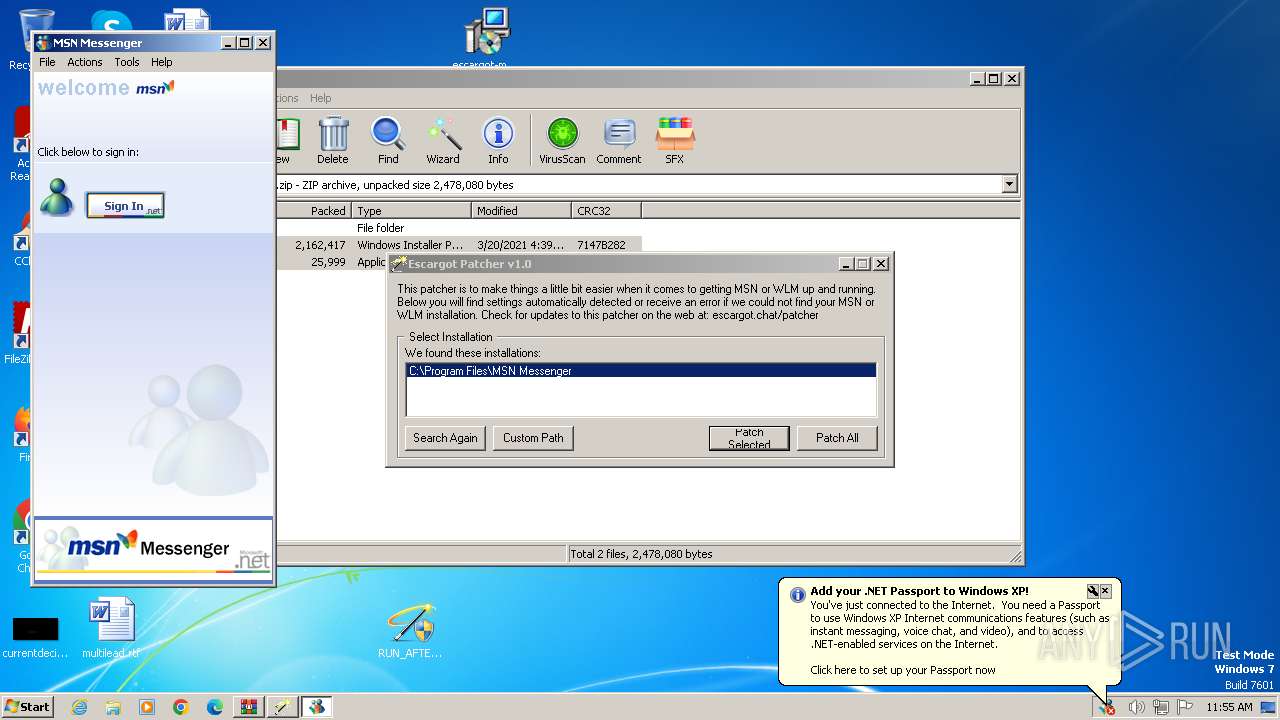Create an SFX self-extracting archive
Image resolution: width=1280 pixels, height=720 pixels.
click(675, 140)
